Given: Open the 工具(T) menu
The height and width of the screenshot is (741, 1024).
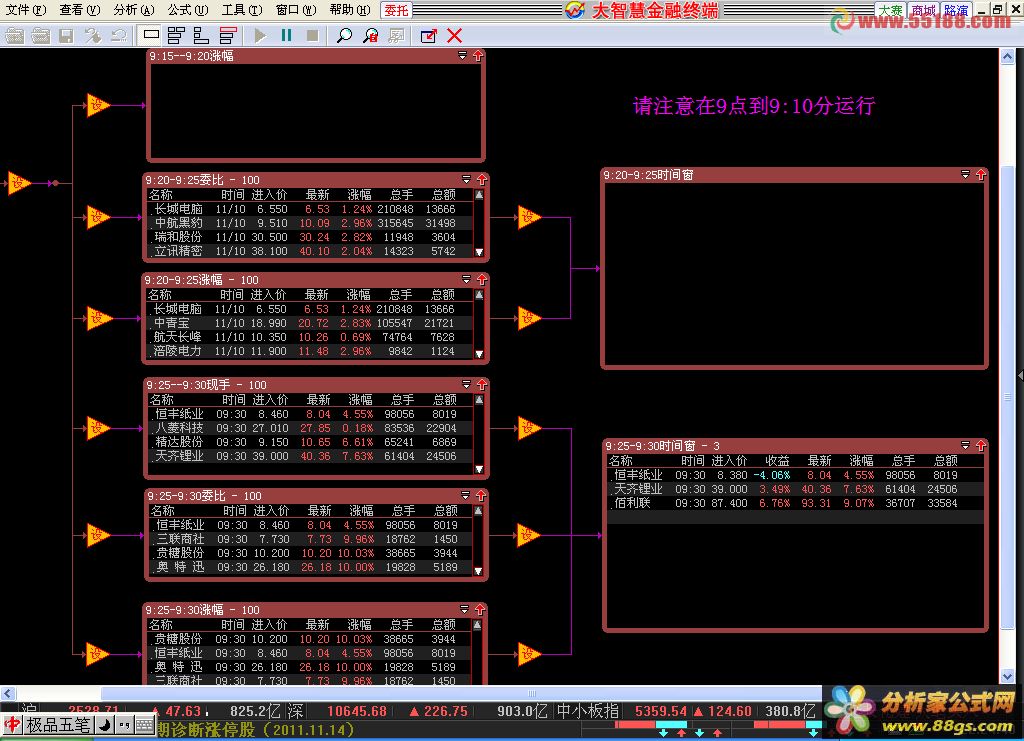Looking at the screenshot, I should point(242,10).
